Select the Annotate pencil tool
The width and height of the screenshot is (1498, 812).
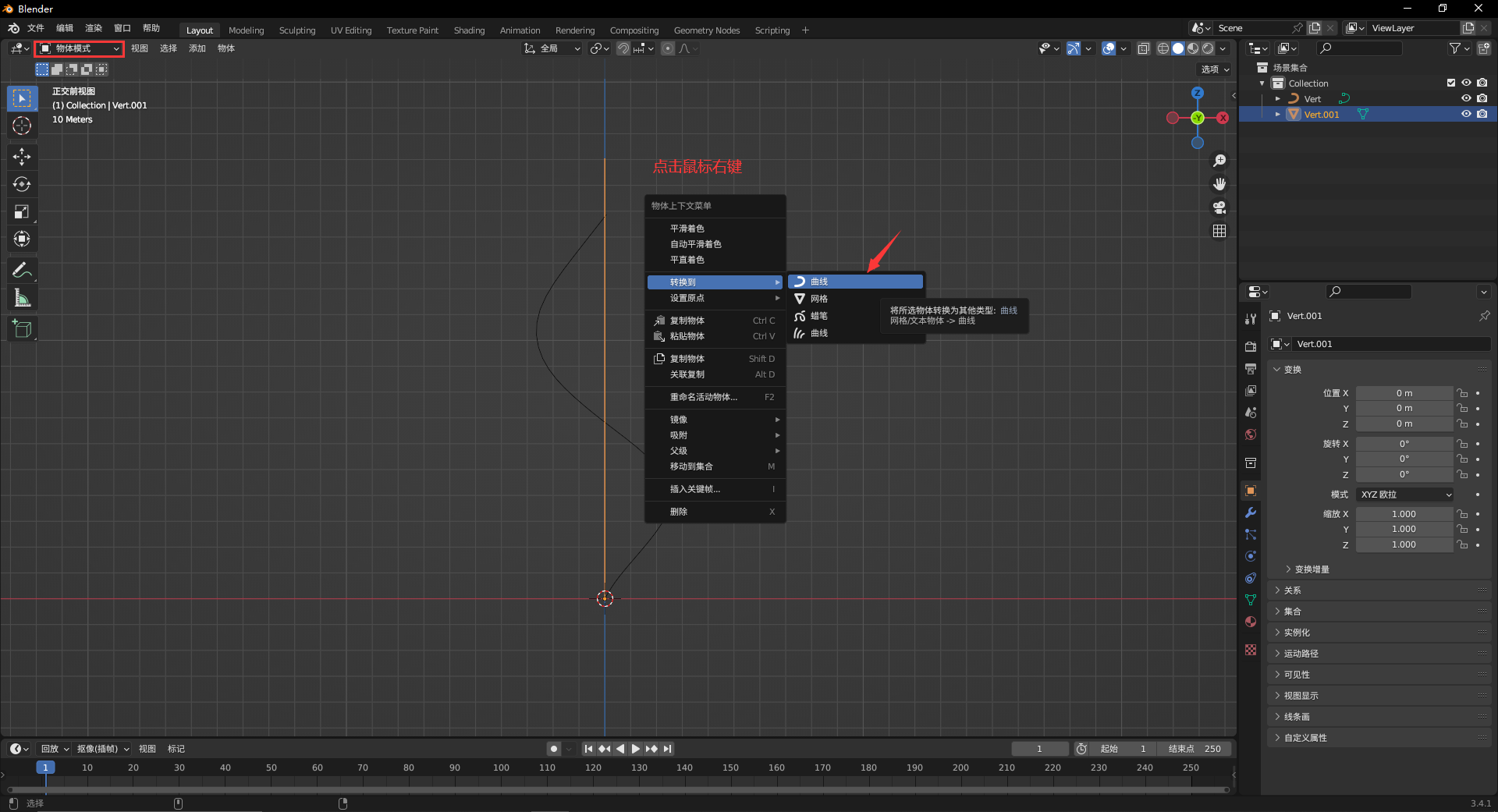tap(22, 271)
